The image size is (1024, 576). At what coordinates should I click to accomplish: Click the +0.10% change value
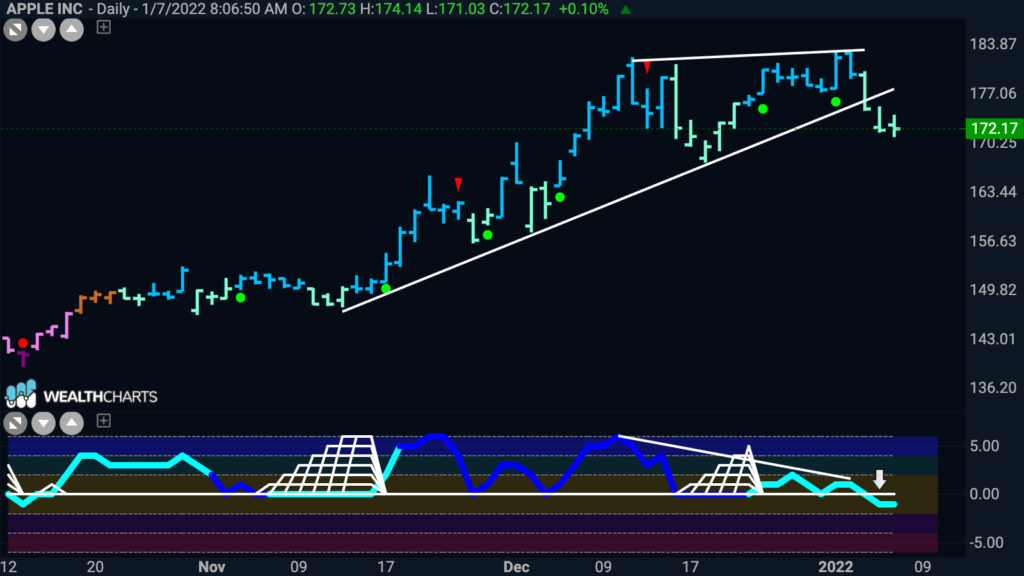(583, 9)
